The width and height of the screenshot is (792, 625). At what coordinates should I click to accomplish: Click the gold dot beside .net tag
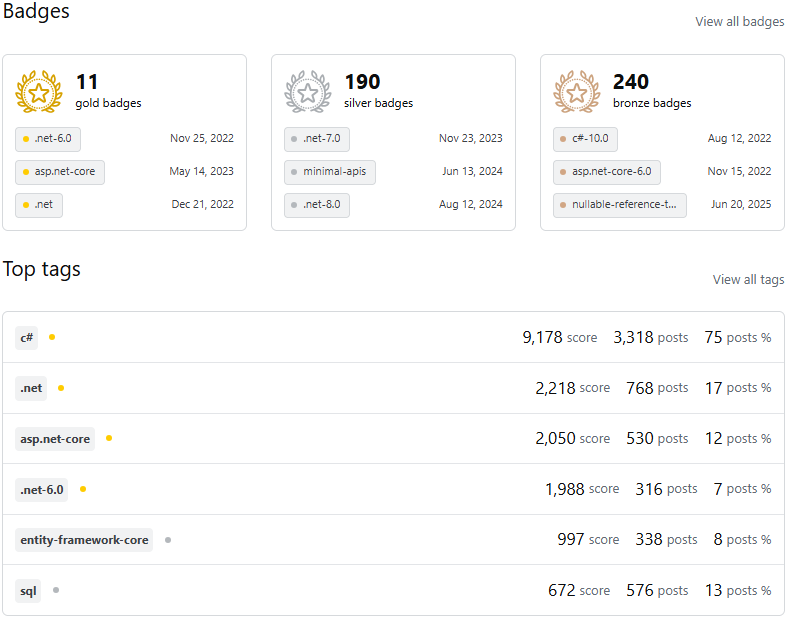pyautogui.click(x=61, y=388)
